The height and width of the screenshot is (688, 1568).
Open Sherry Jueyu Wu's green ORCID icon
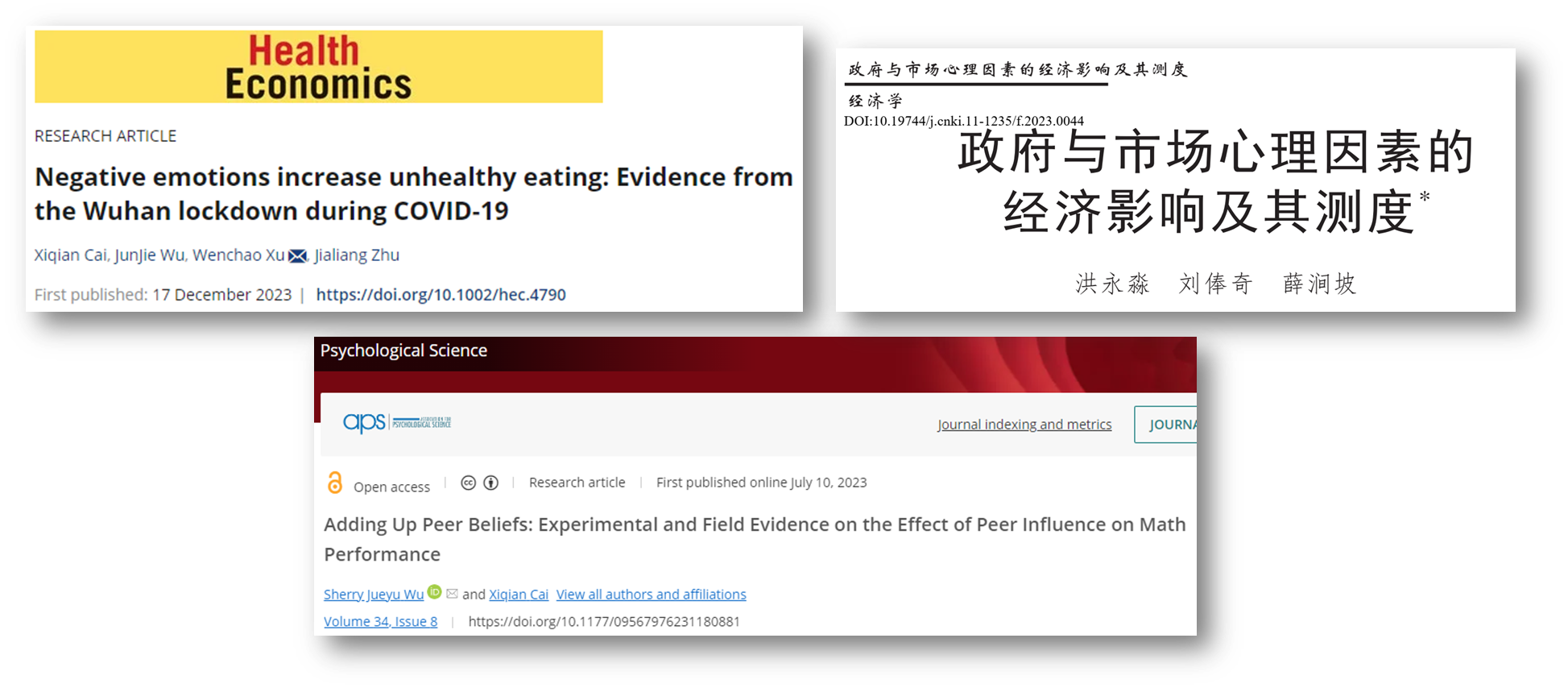(x=434, y=592)
